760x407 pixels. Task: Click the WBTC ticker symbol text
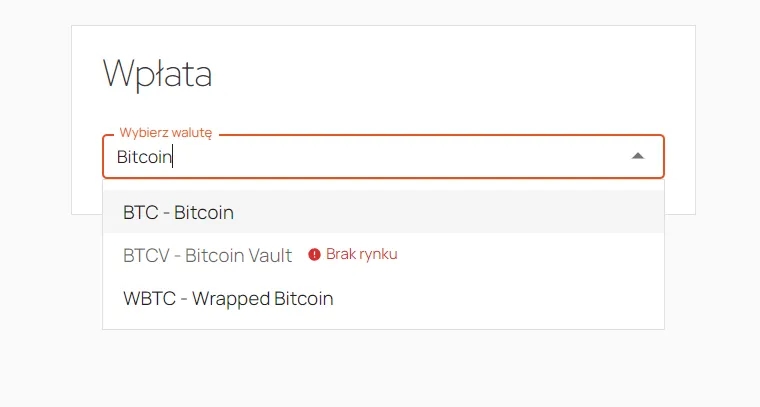click(149, 298)
